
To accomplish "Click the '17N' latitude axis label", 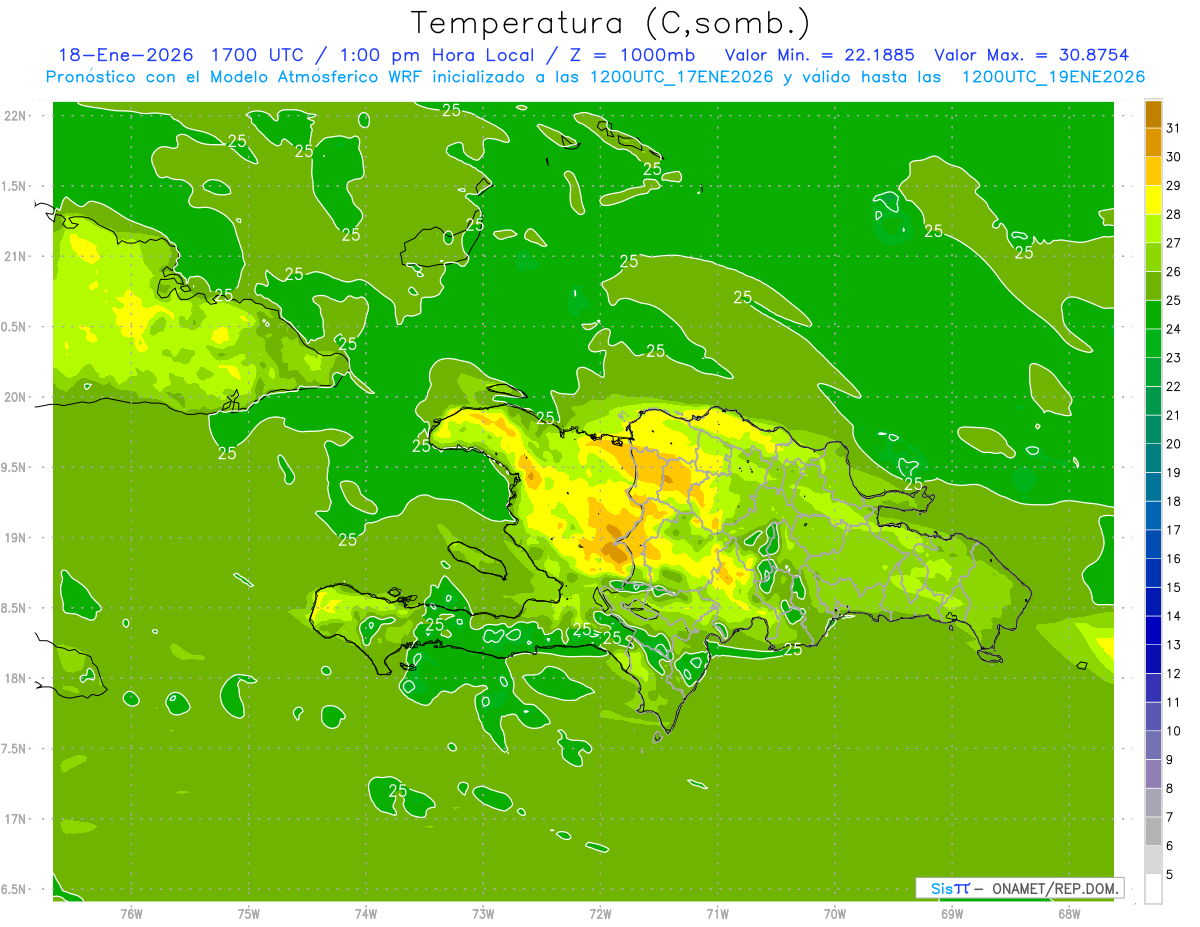I will coord(16,819).
